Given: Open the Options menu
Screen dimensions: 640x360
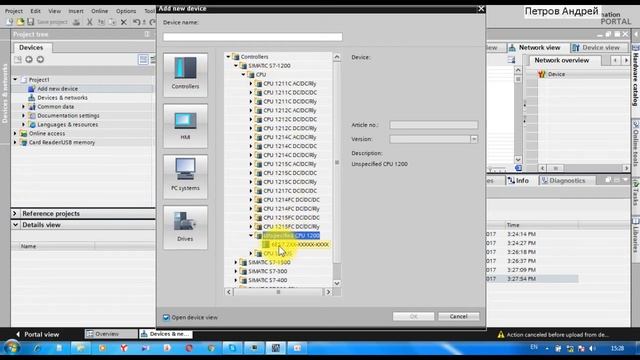Looking at the screenshot, I should point(126,11).
